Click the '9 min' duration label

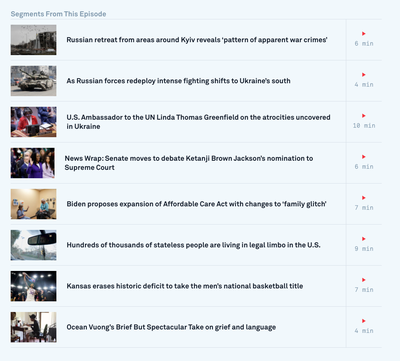tap(364, 249)
